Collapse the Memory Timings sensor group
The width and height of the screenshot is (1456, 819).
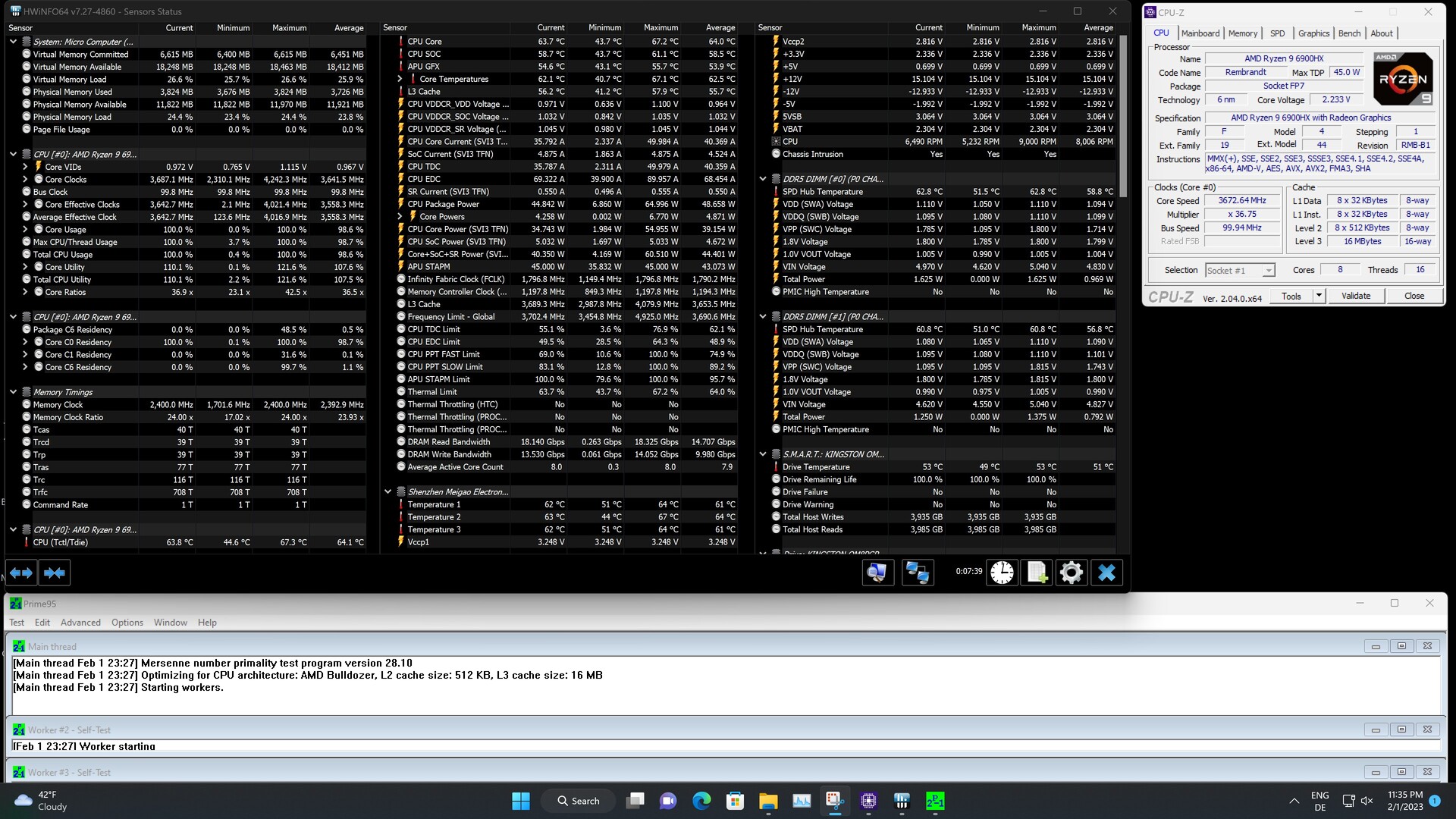[x=13, y=392]
